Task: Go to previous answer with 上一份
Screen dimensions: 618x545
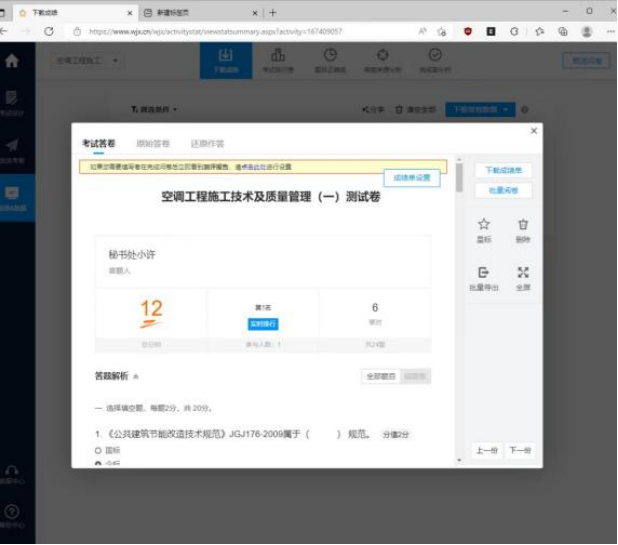Action: click(x=487, y=450)
